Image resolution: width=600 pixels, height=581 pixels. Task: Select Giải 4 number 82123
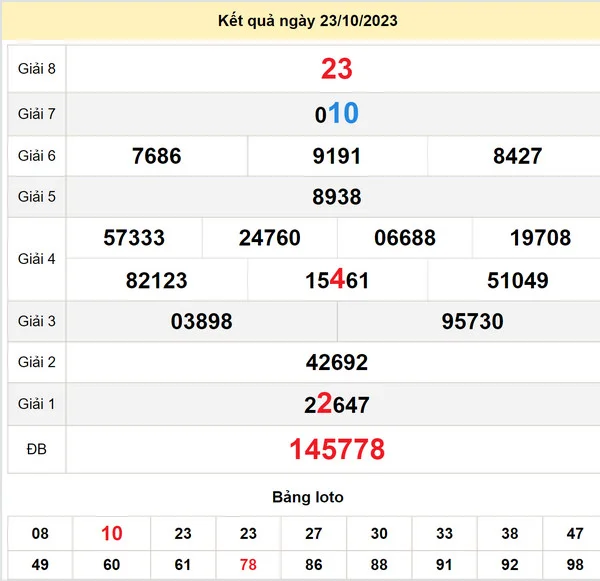156,281
